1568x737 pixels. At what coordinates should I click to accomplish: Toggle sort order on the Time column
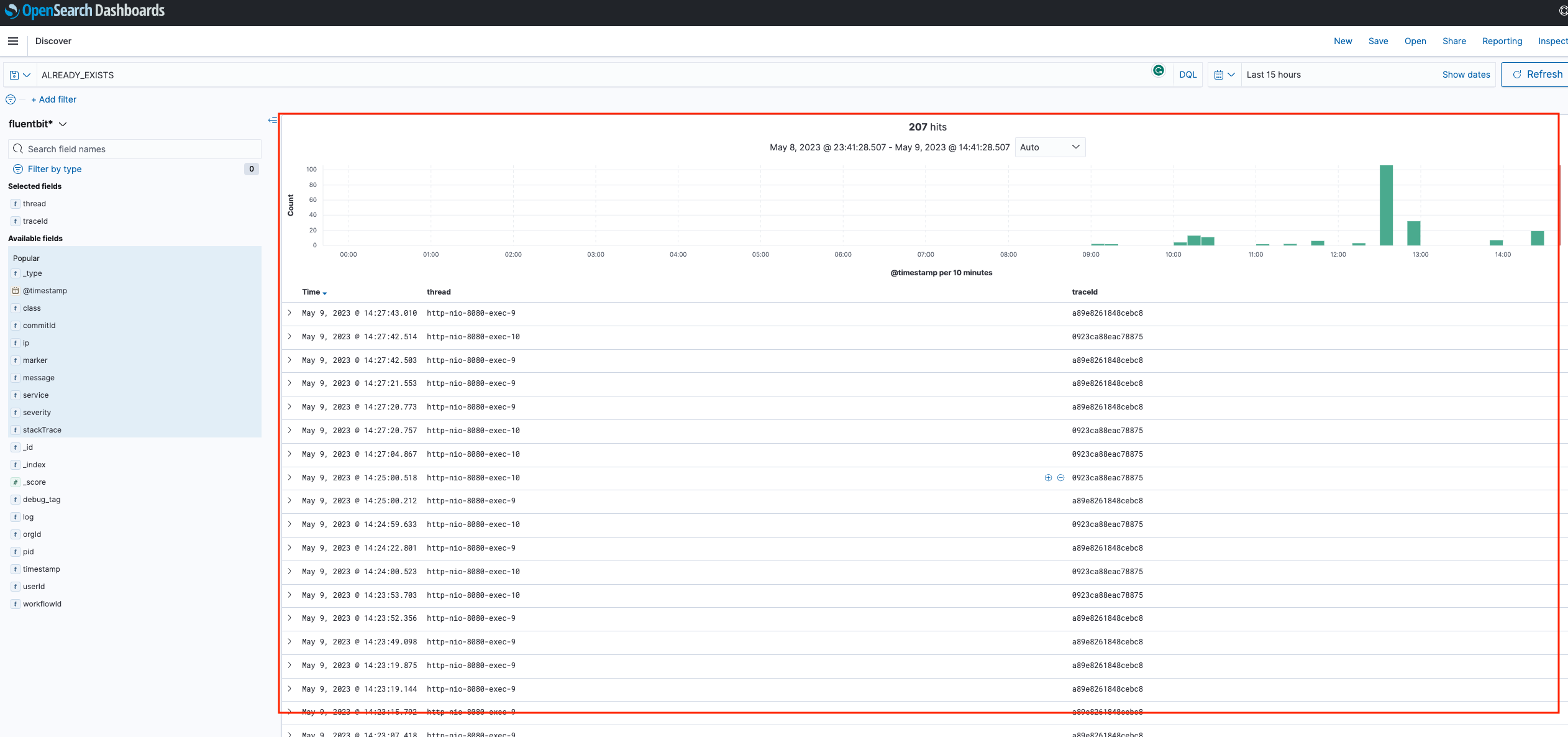pos(324,293)
